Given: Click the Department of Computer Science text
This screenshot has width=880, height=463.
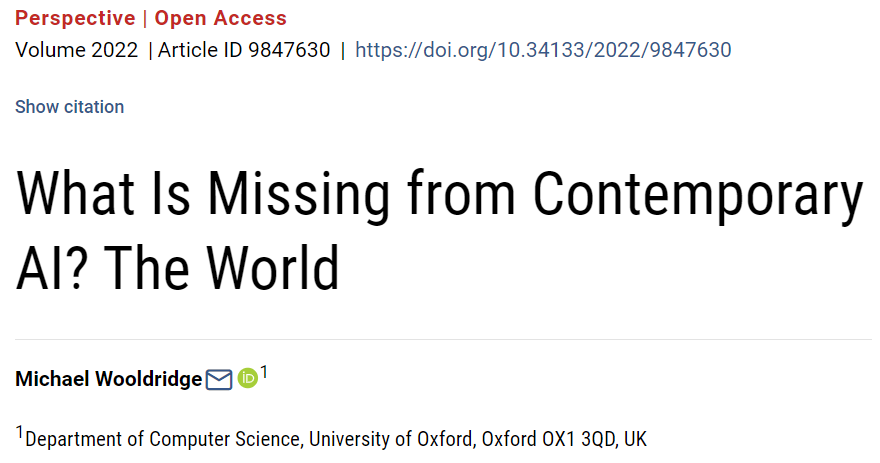Looking at the screenshot, I should tap(164, 439).
